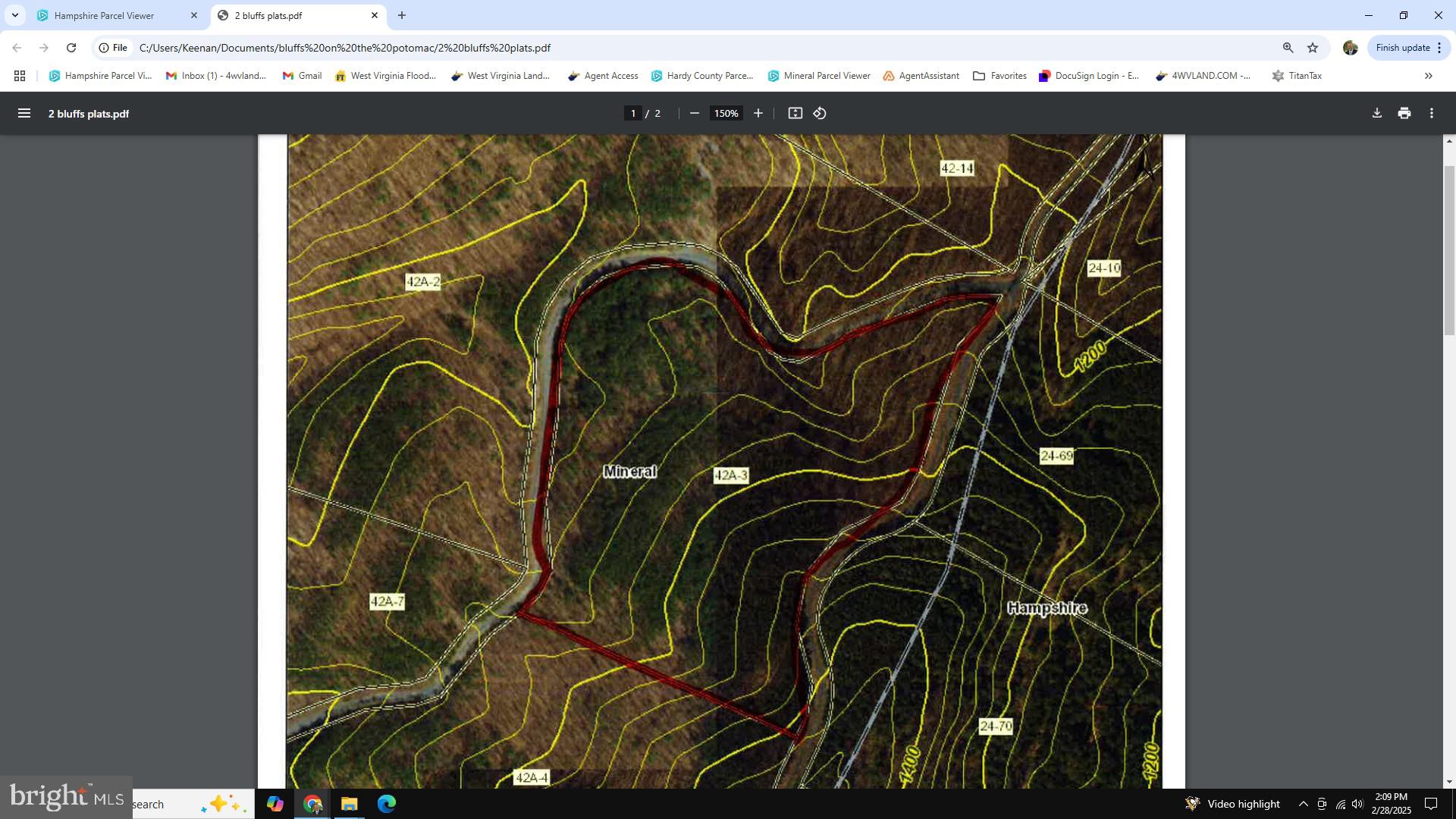1456x819 pixels.
Task: Switch to Hampshire Parcel Viewer tab
Action: [x=105, y=15]
